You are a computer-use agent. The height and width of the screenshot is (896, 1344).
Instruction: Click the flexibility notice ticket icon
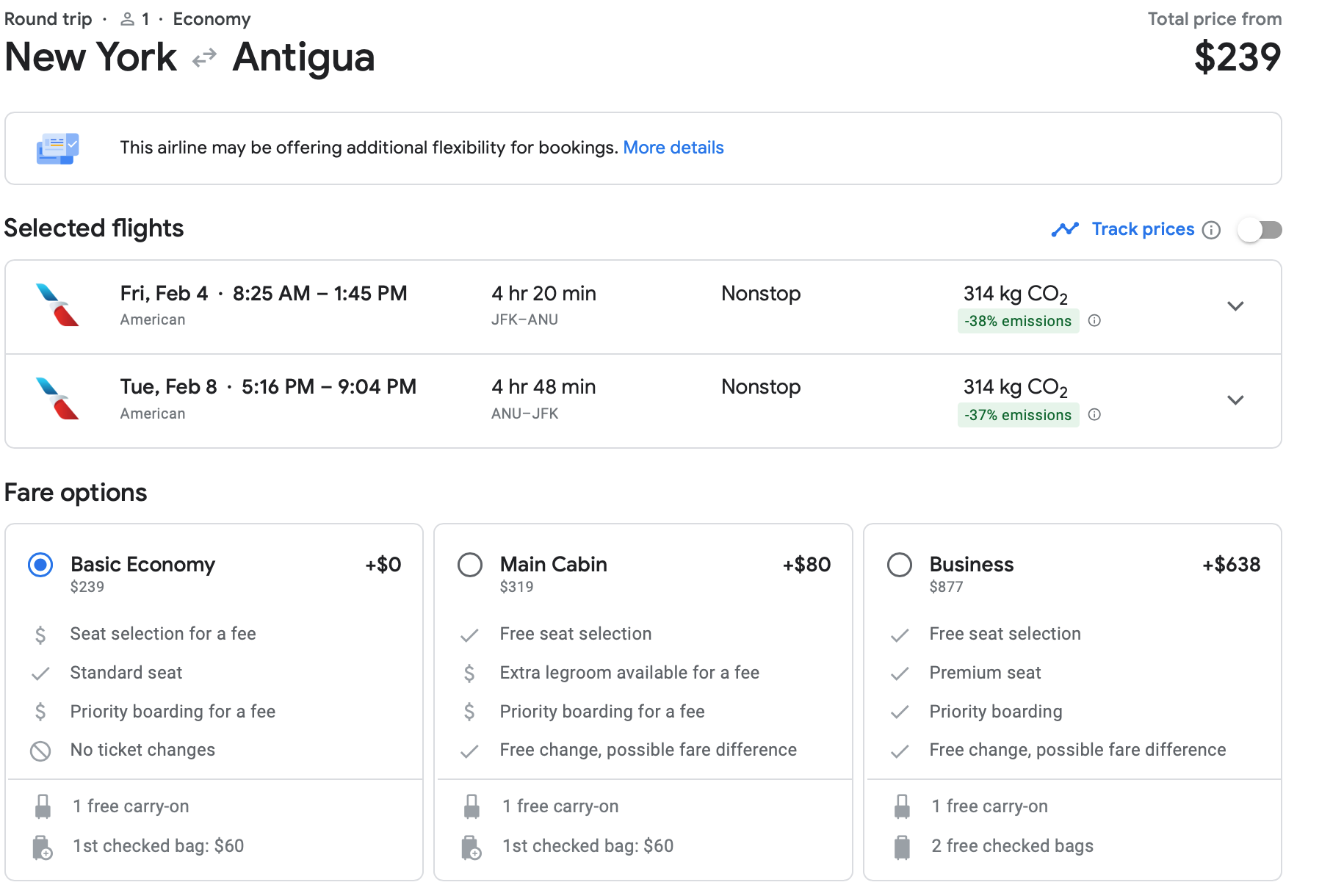coord(57,148)
